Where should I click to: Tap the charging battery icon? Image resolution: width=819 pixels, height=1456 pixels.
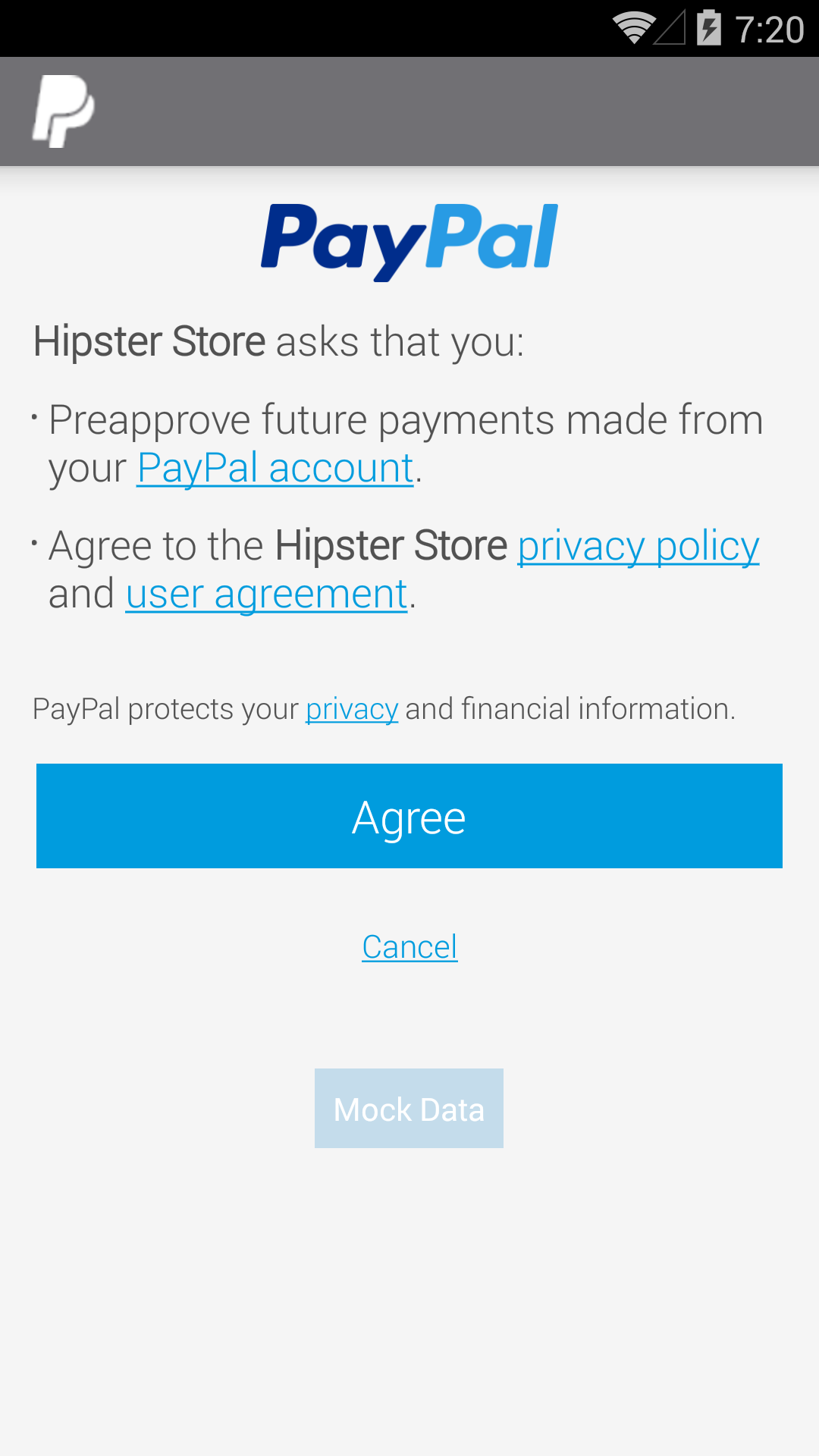[x=709, y=28]
